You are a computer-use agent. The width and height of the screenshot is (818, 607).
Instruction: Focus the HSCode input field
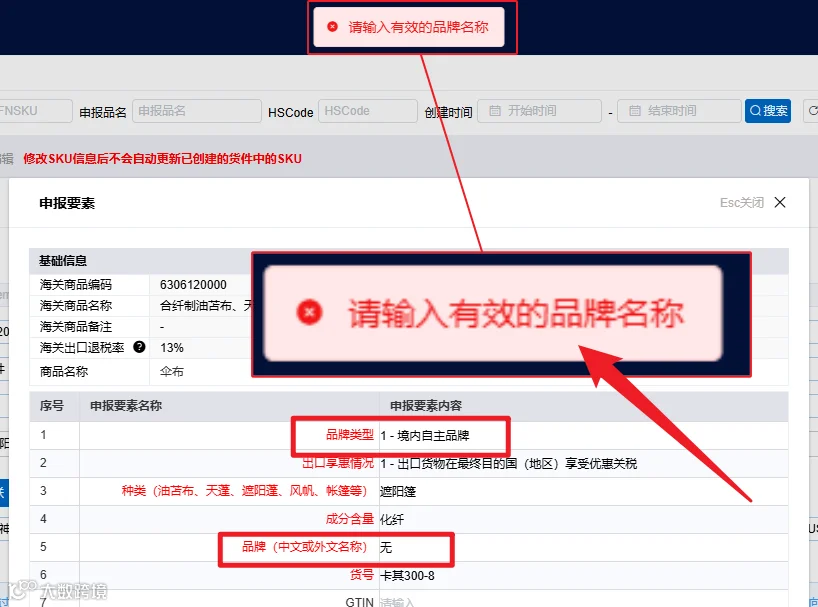(x=368, y=111)
